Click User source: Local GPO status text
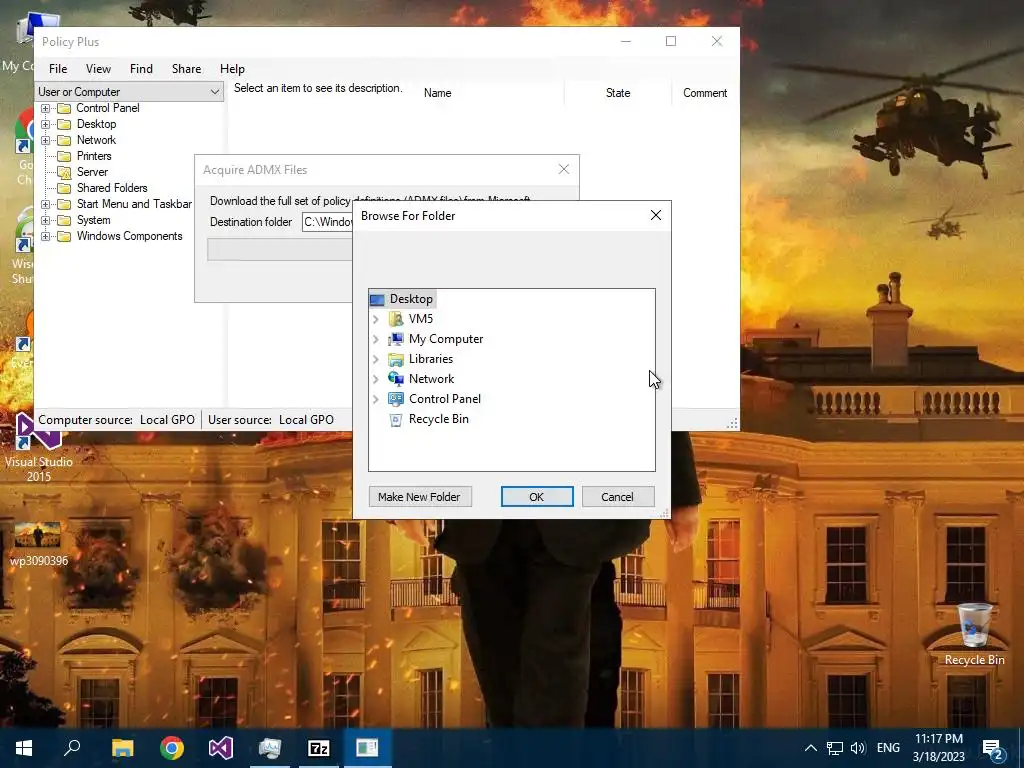 [x=271, y=420]
